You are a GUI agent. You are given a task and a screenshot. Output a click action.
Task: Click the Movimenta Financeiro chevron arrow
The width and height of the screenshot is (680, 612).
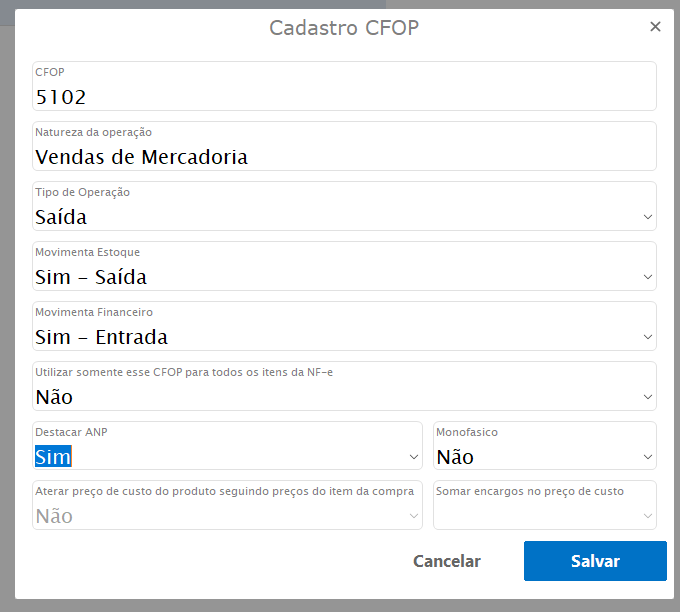pos(648,337)
